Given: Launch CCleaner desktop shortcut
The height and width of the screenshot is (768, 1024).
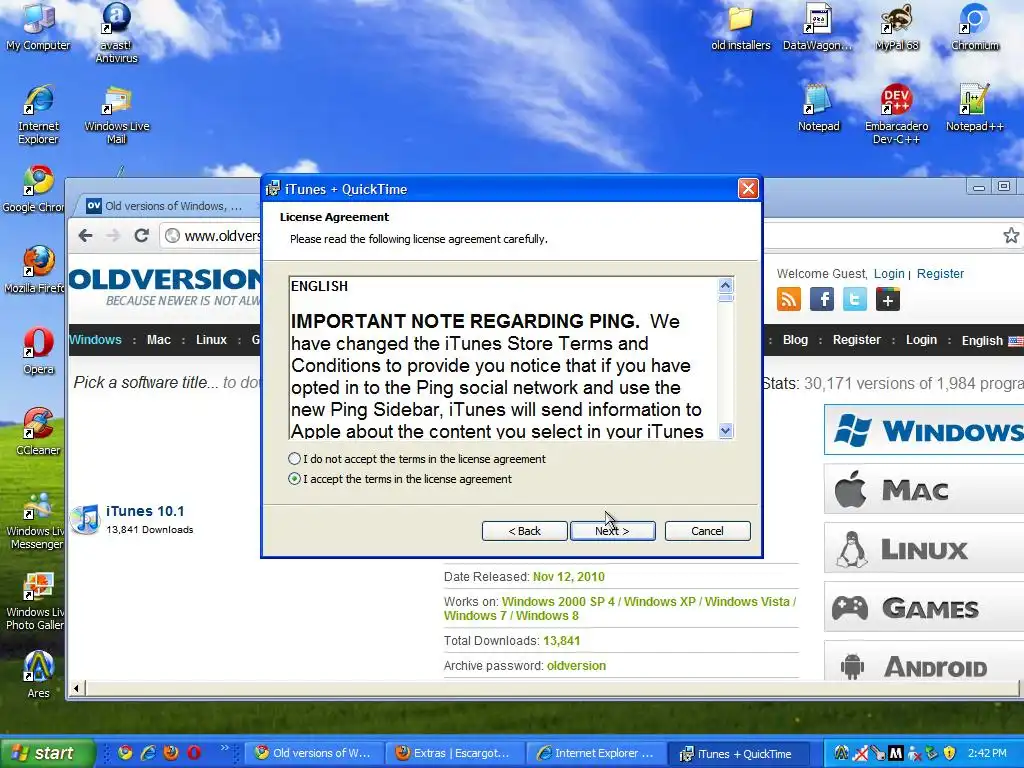Looking at the screenshot, I should click(x=39, y=432).
